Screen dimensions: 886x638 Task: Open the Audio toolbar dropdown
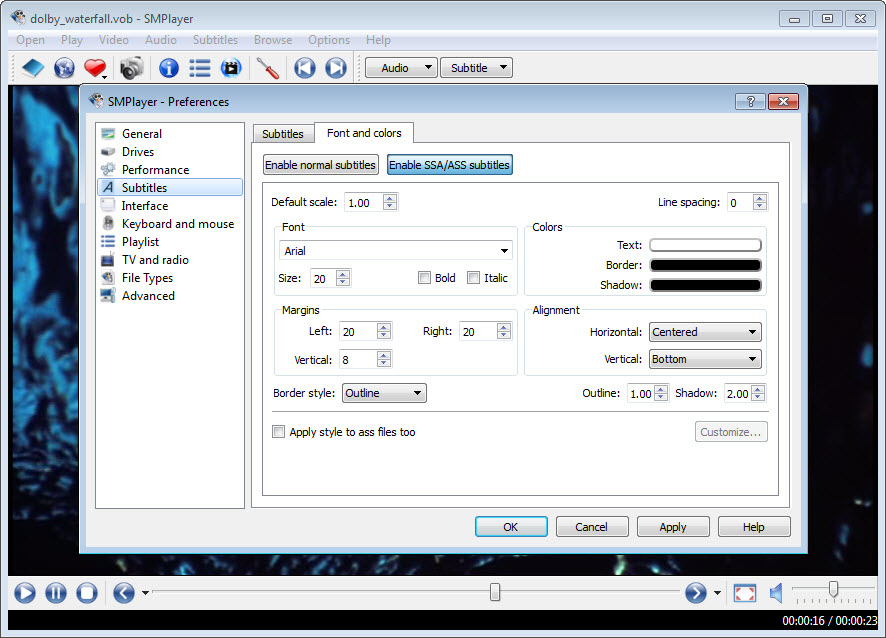(401, 68)
